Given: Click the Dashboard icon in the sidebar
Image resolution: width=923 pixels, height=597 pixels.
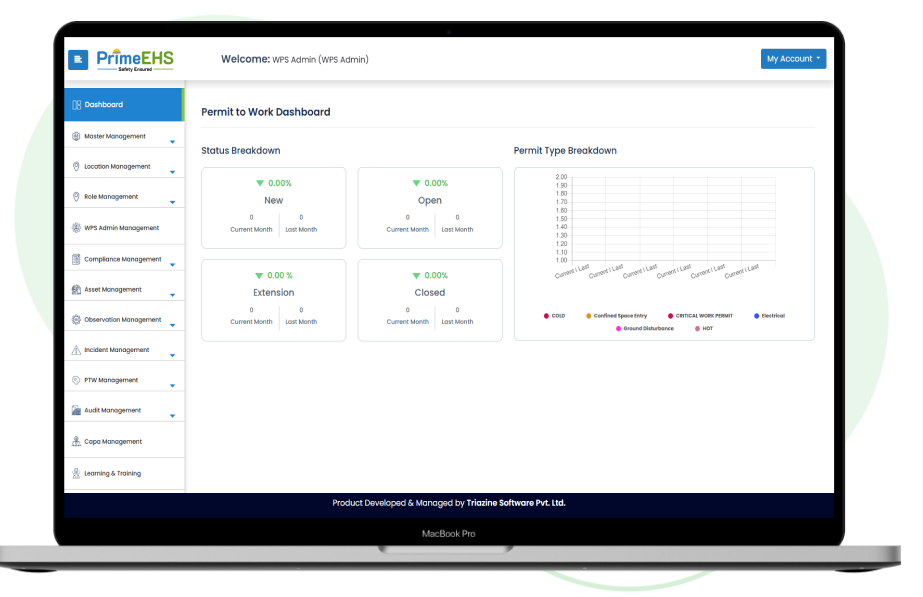Looking at the screenshot, I should [x=76, y=105].
